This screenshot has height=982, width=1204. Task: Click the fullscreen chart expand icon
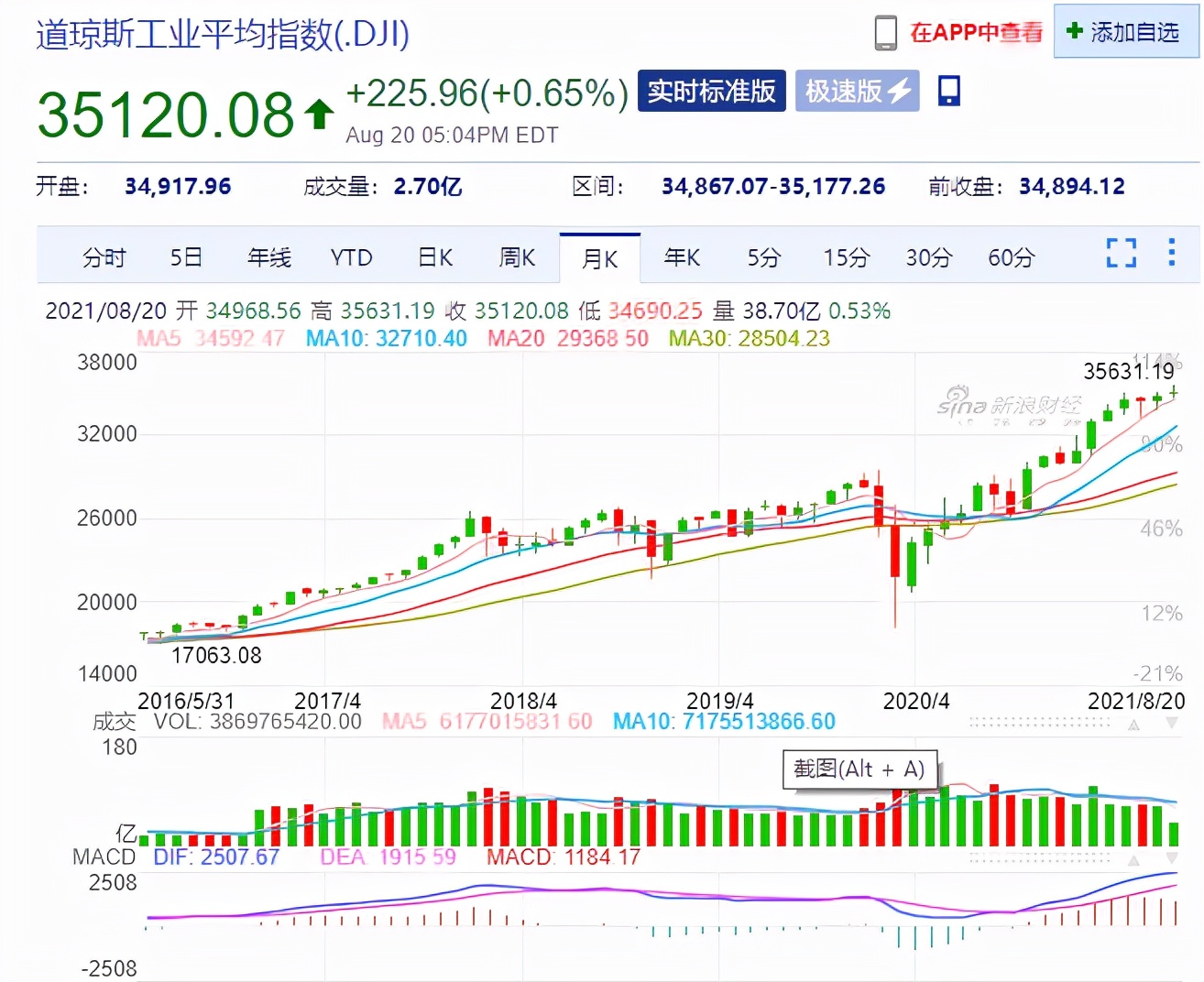pyautogui.click(x=1120, y=254)
